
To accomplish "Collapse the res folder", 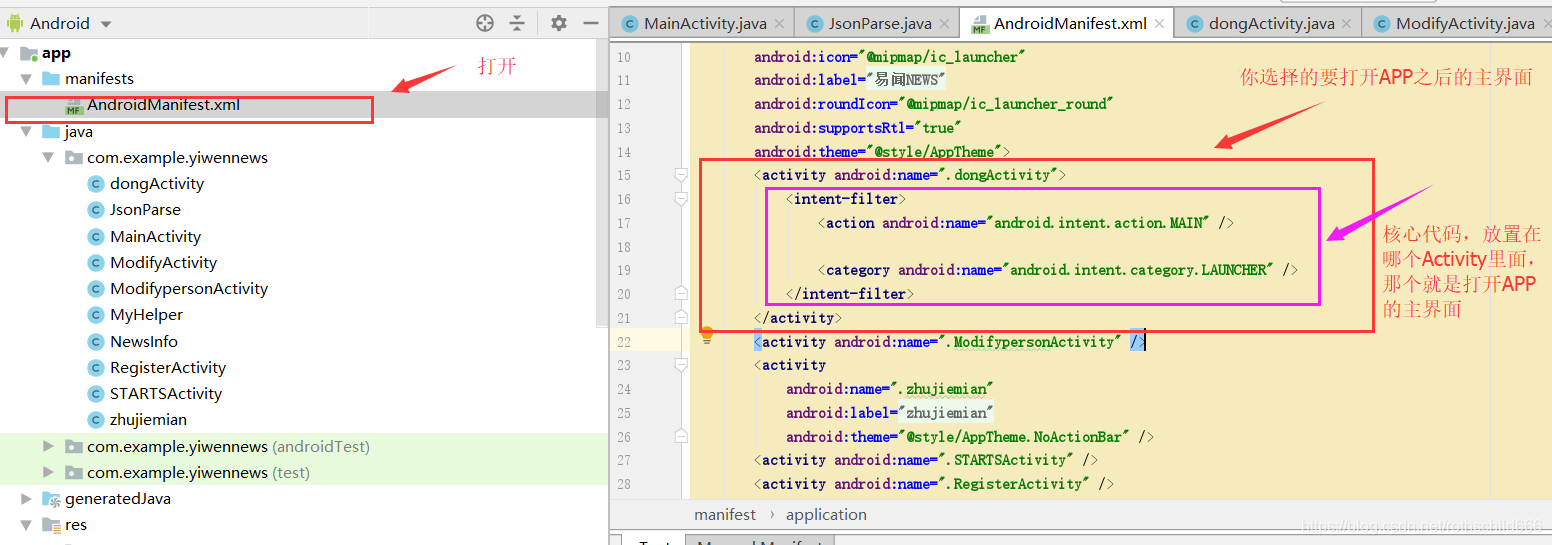I will [26, 524].
